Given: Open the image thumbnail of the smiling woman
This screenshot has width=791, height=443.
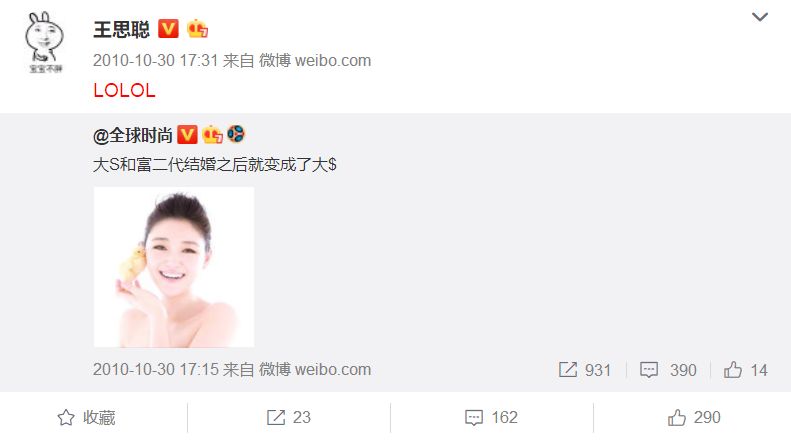Looking at the screenshot, I should point(174,267).
